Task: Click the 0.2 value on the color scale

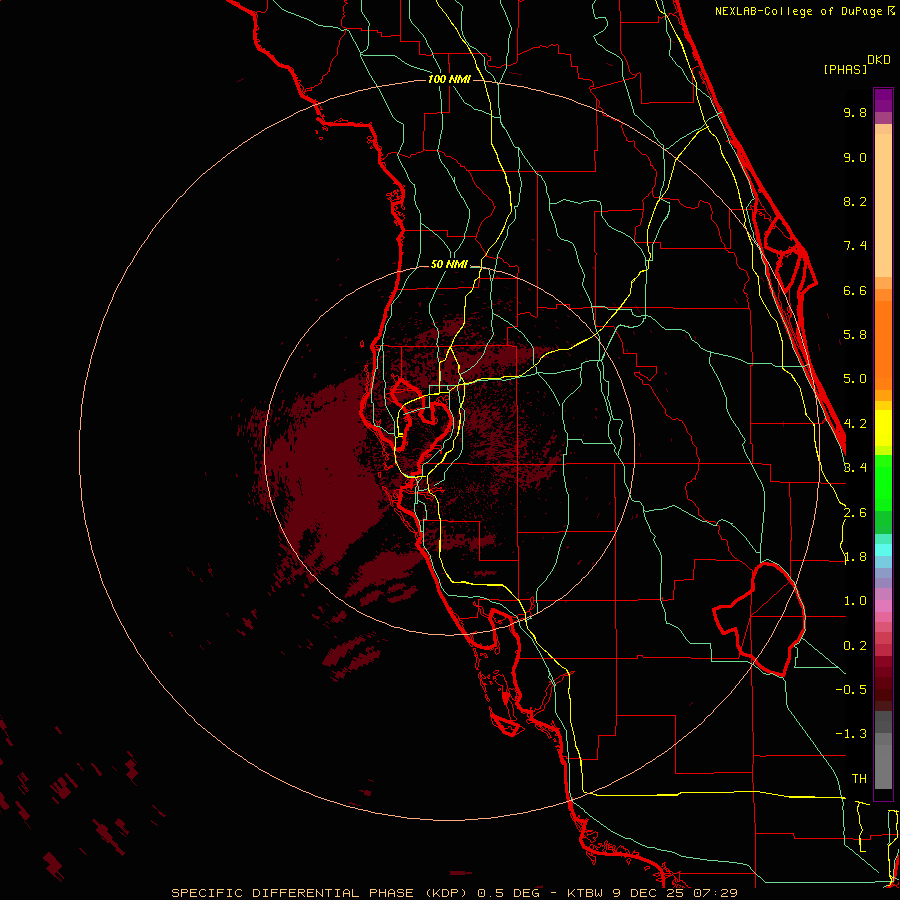Action: (x=855, y=646)
